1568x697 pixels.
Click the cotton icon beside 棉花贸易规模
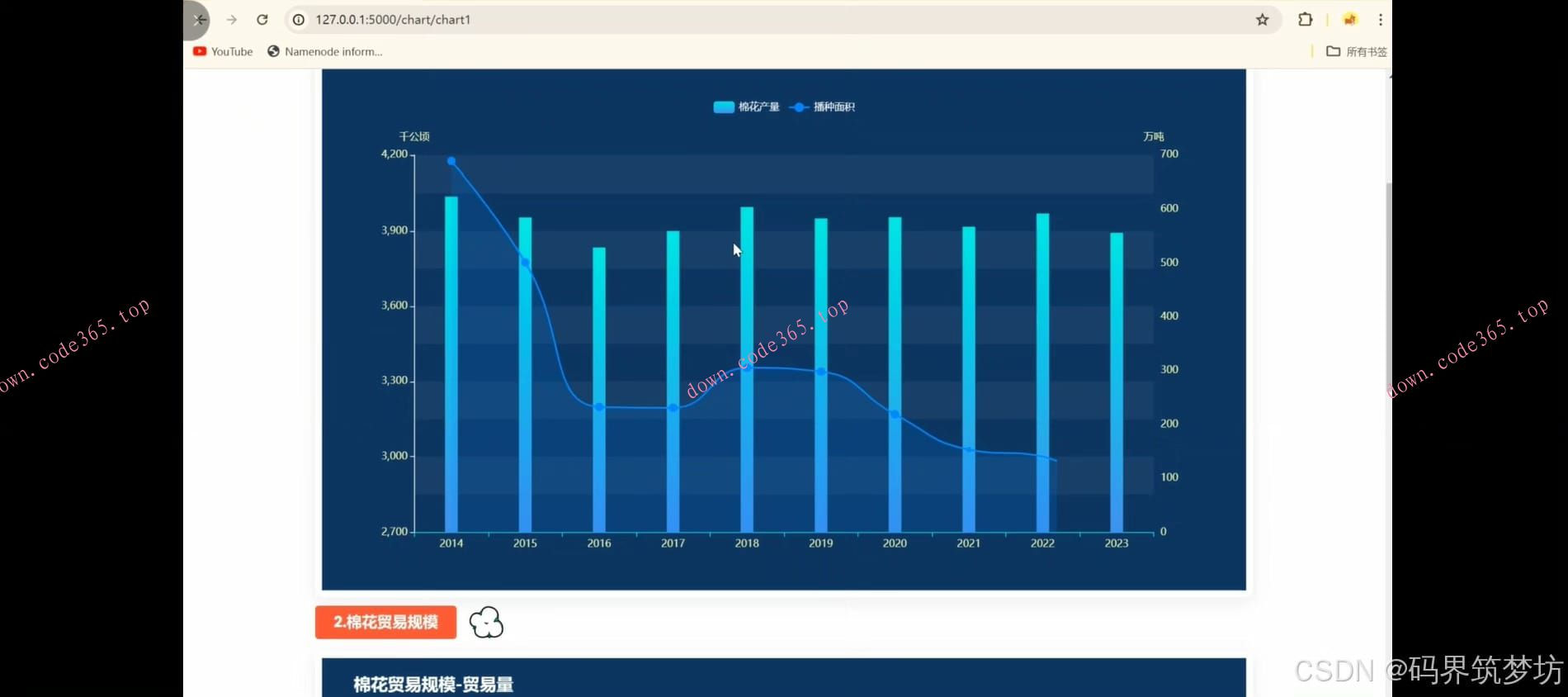(487, 623)
